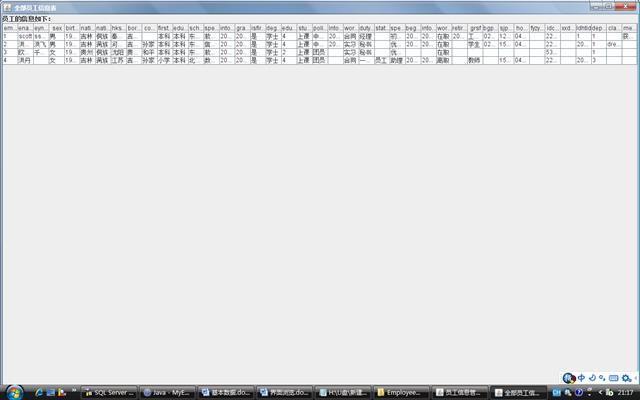The height and width of the screenshot is (400, 640).
Task: Switch to Employee taskbar window
Action: (x=401, y=393)
